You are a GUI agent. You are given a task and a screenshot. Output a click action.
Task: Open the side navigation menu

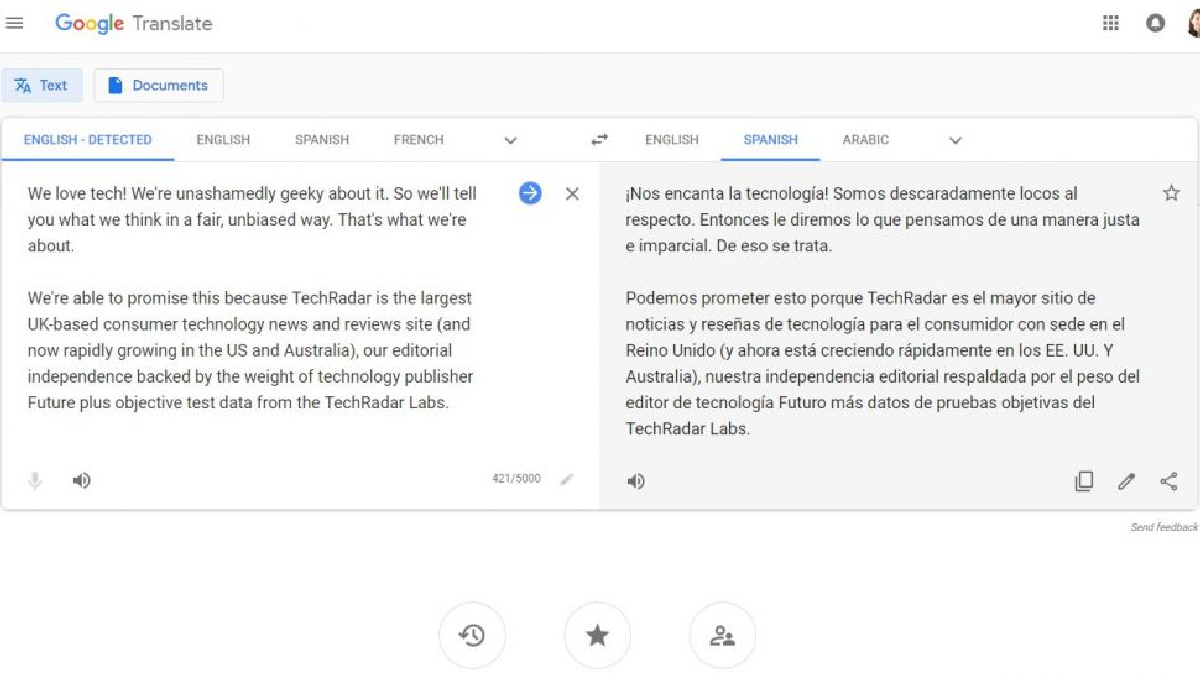point(15,23)
